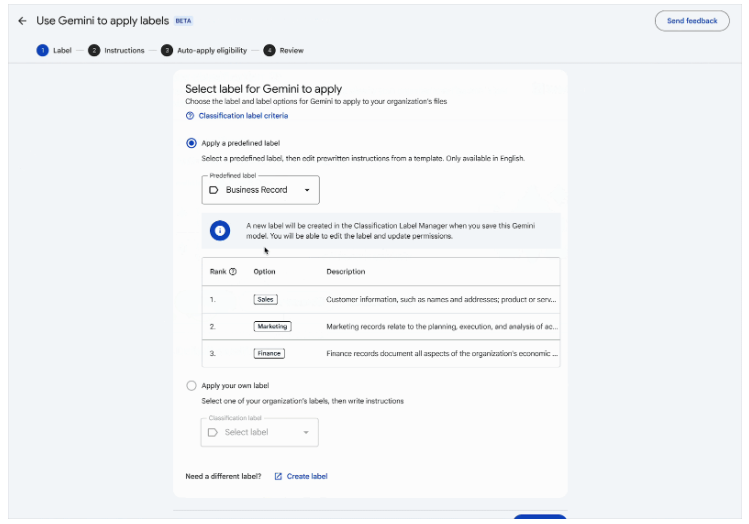Click the Send feedback button
The width and height of the screenshot is (749, 524).
pos(692,21)
